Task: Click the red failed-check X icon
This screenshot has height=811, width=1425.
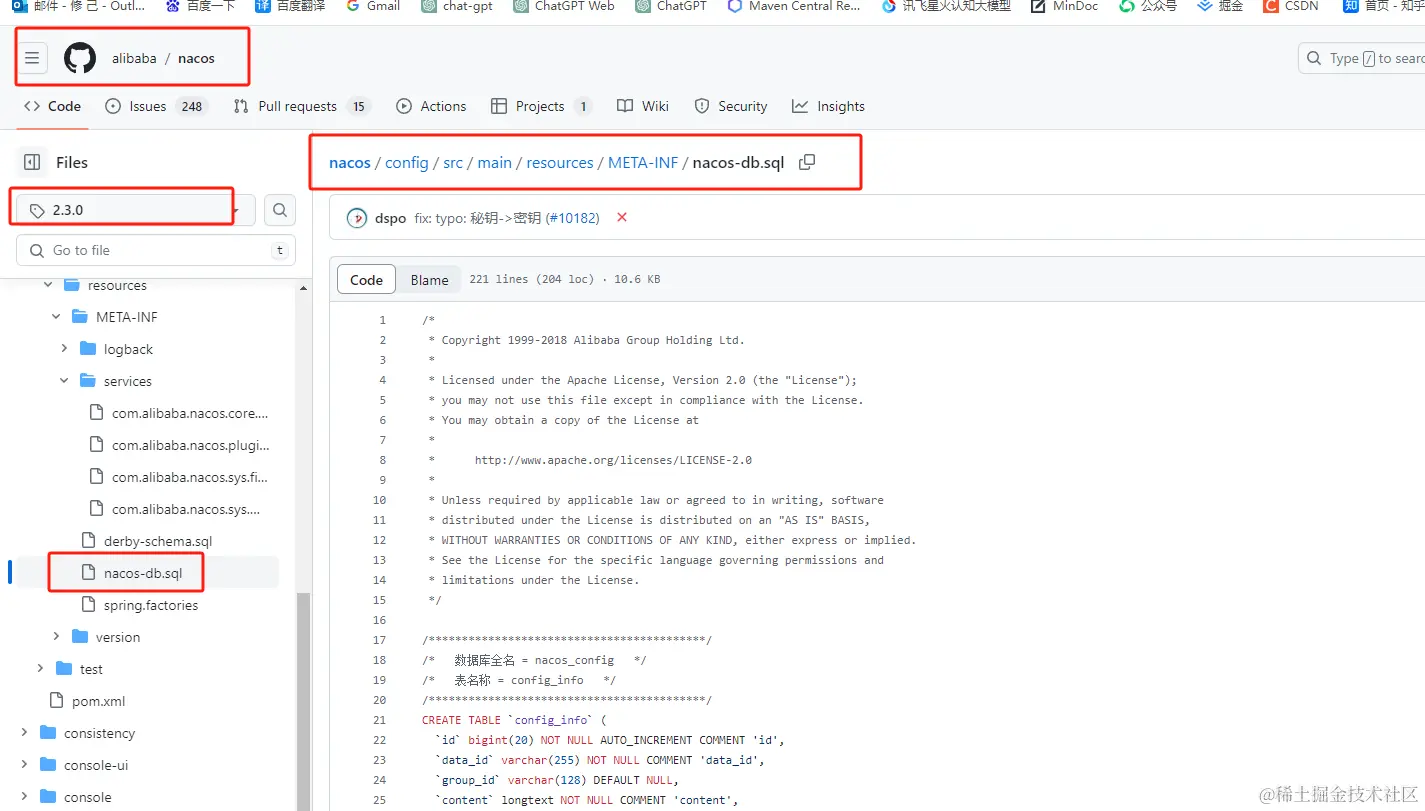Action: (x=622, y=217)
